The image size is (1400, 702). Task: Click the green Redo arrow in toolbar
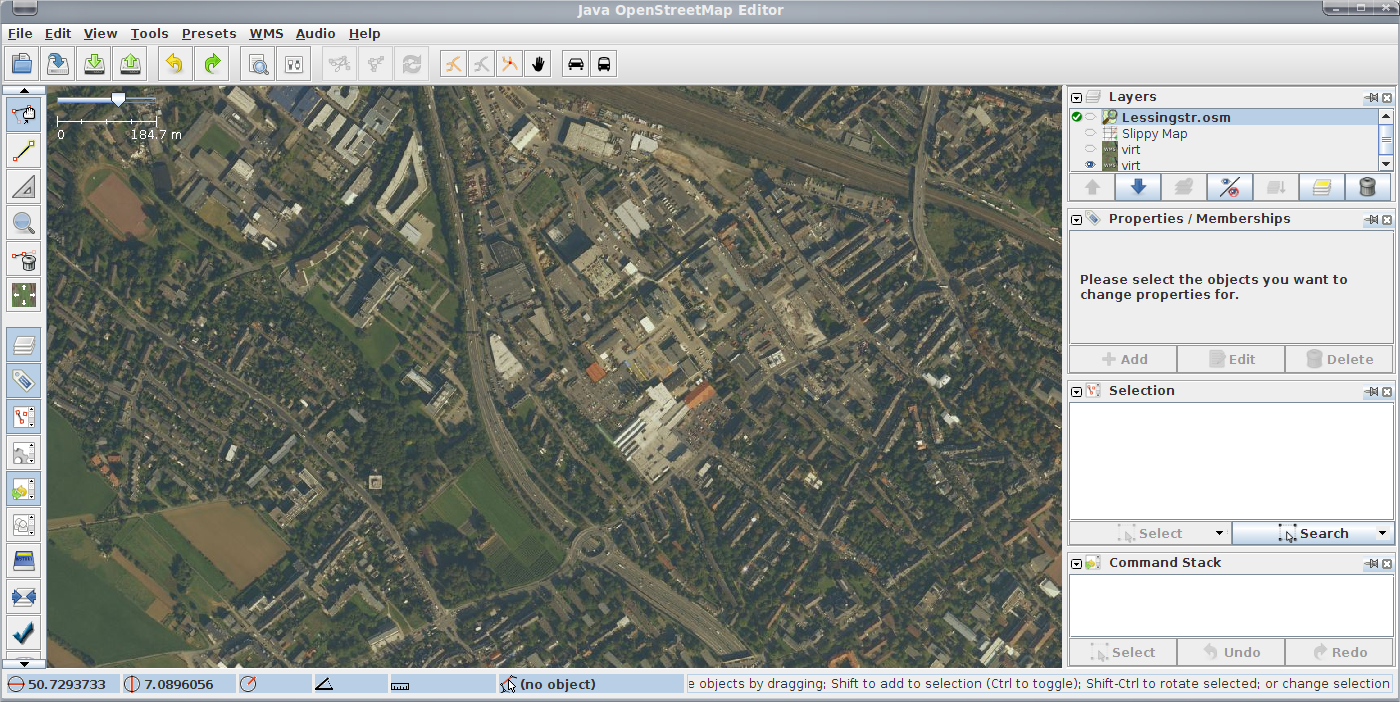tap(212, 64)
